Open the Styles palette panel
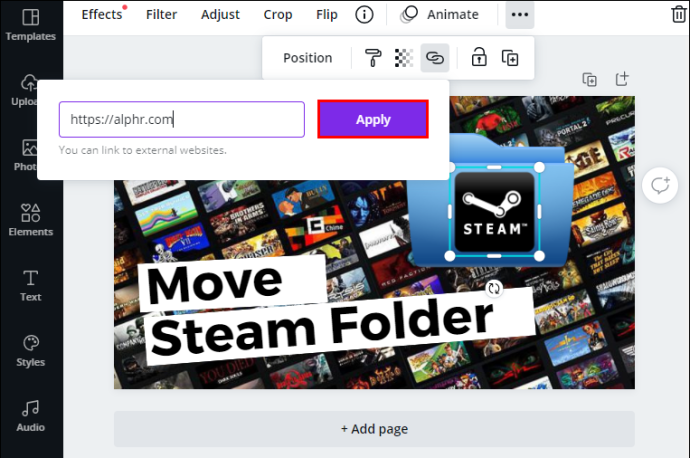 click(31, 351)
